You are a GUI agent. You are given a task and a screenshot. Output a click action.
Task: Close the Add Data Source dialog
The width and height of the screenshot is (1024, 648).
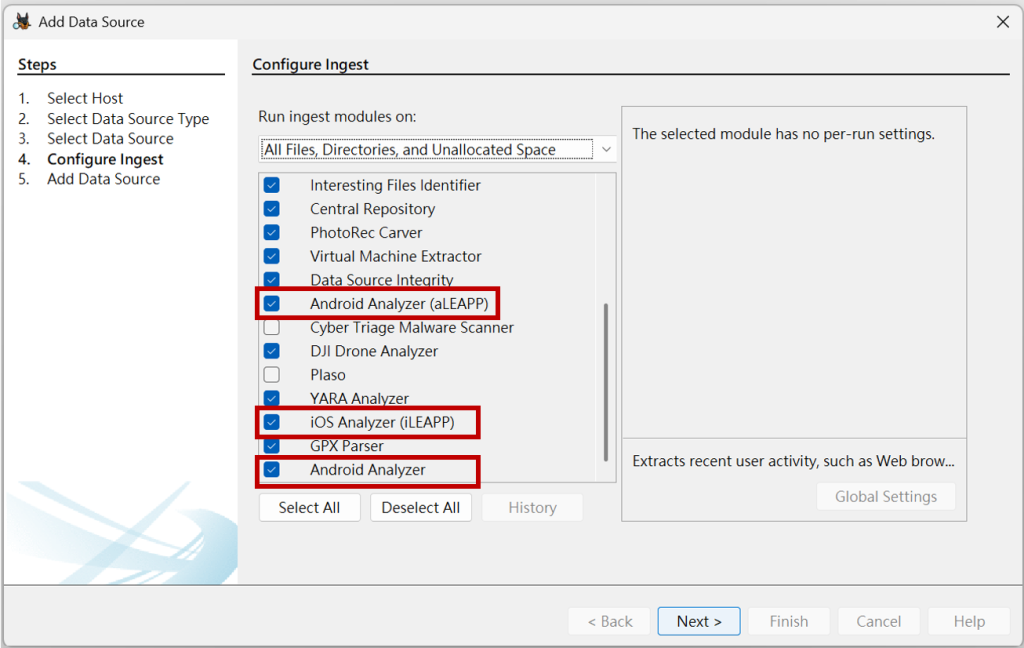pos(1003,22)
